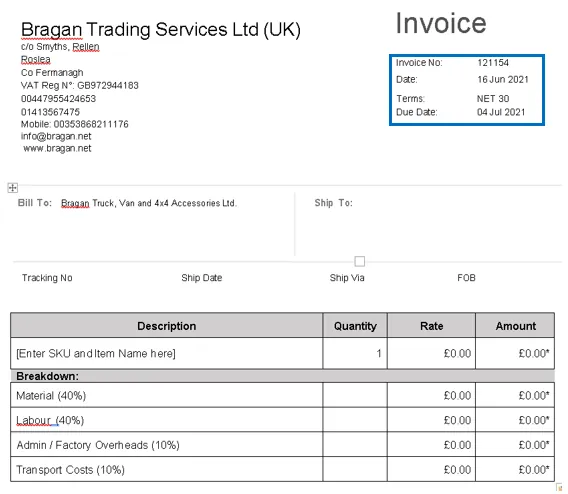Click the Rate cell for Material (40%)
568x494 pixels.
(x=431, y=395)
